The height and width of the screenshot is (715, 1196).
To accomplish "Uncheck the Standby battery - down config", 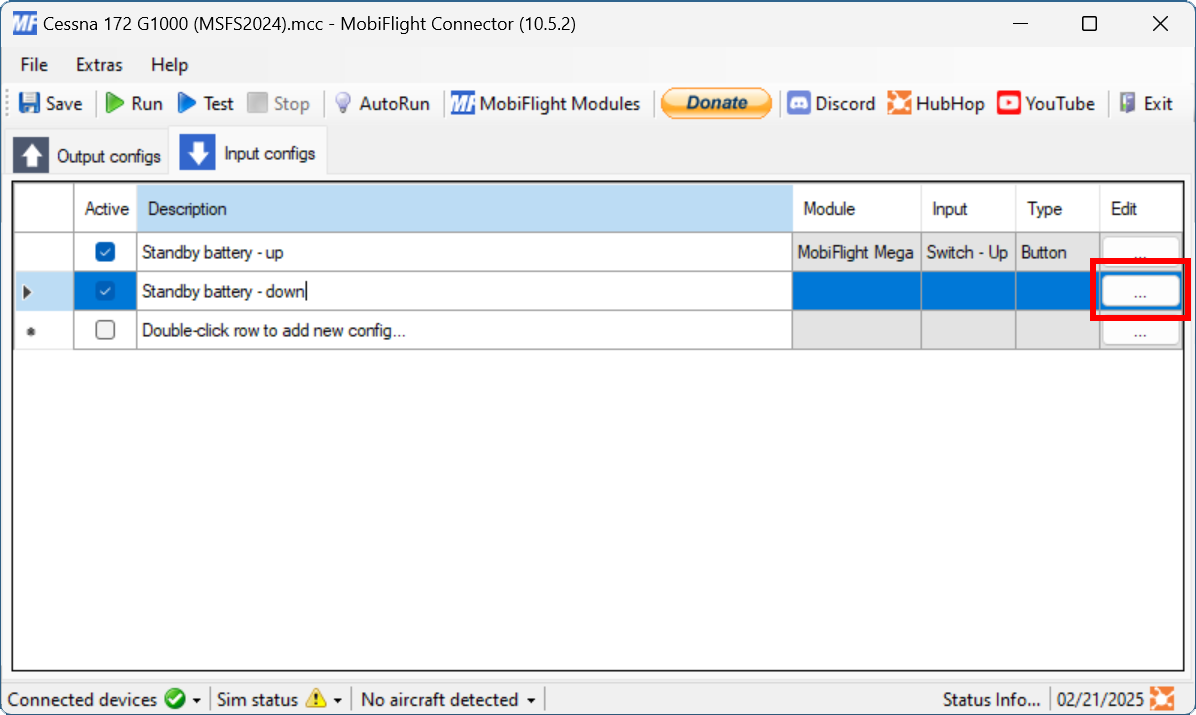I will [x=105, y=291].
